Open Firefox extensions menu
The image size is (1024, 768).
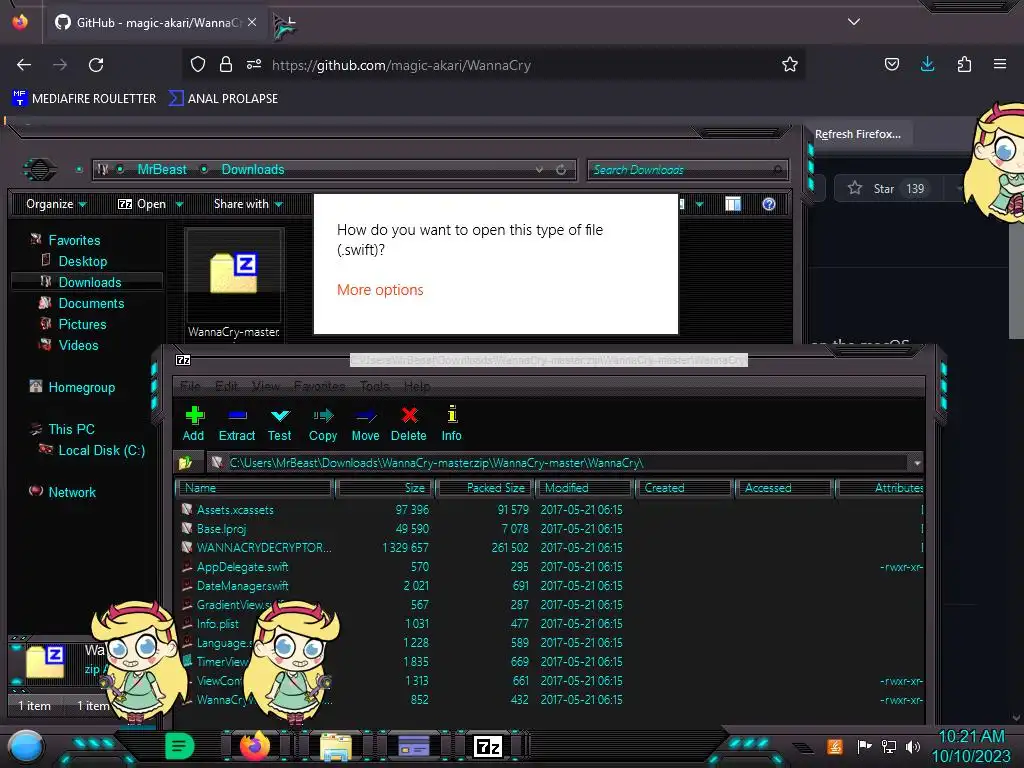[x=964, y=64]
